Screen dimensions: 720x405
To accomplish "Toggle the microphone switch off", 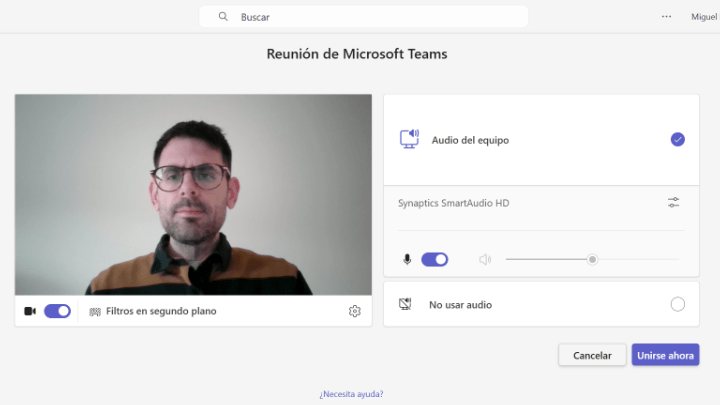I will click(434, 259).
